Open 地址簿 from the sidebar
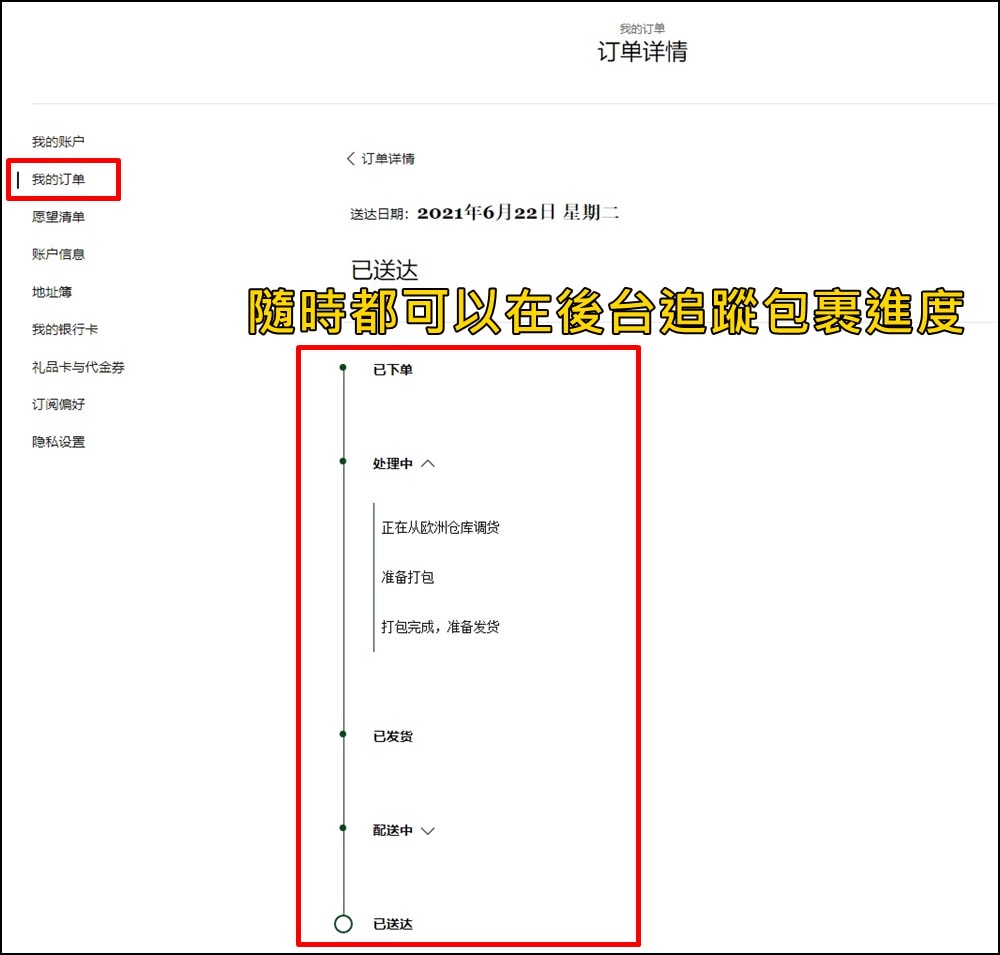 click(52, 292)
